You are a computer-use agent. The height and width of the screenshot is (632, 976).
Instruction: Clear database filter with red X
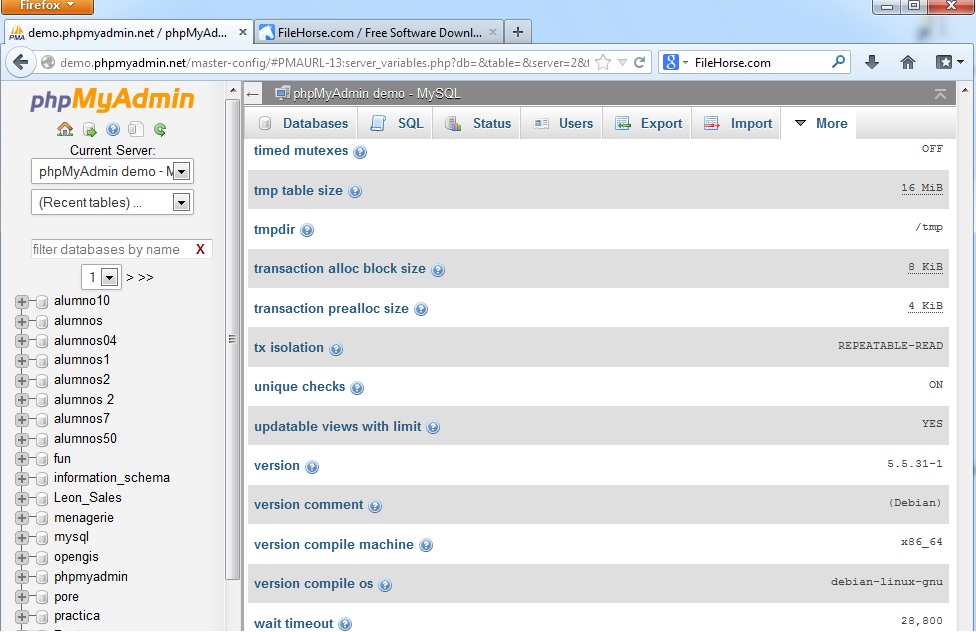coord(200,249)
